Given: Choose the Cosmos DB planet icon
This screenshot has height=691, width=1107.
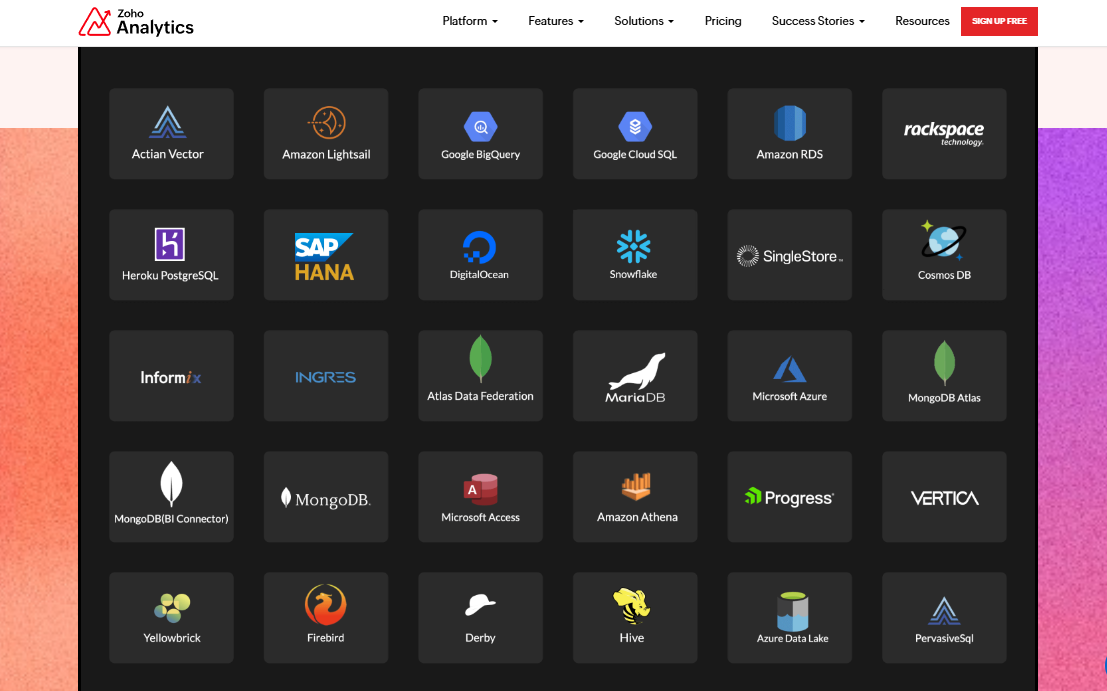Looking at the screenshot, I should coord(943,241).
